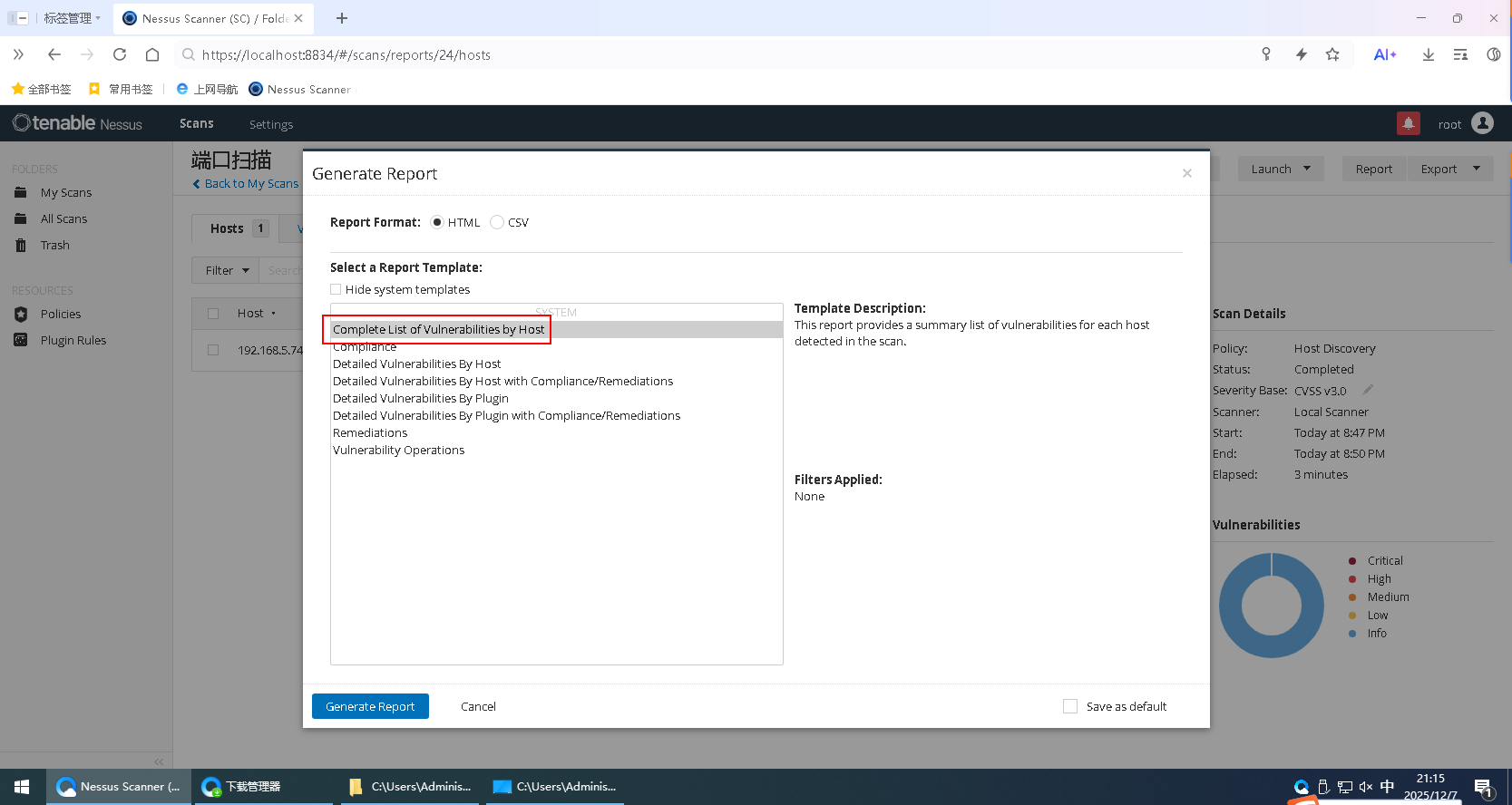
Task: Click the browser page reload icon
Action: pyautogui.click(x=120, y=54)
